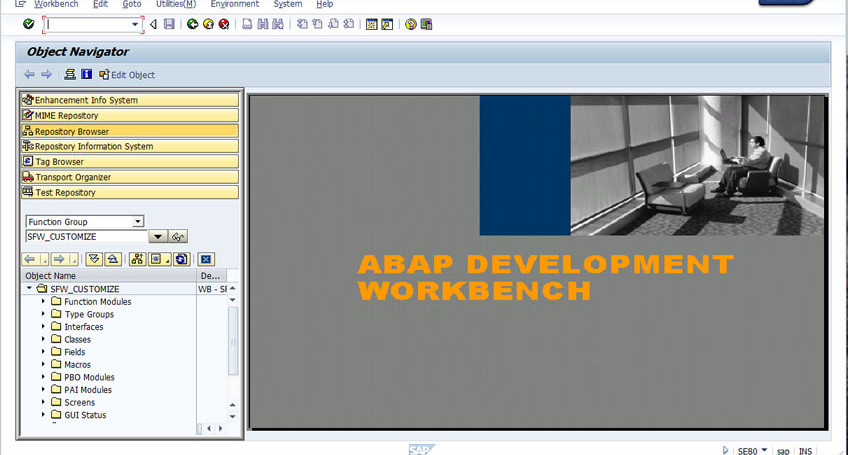Viewport: 848px width, 455px height.
Task: Click the SFW_CUSTOMIZE object name input field
Action: (87, 236)
